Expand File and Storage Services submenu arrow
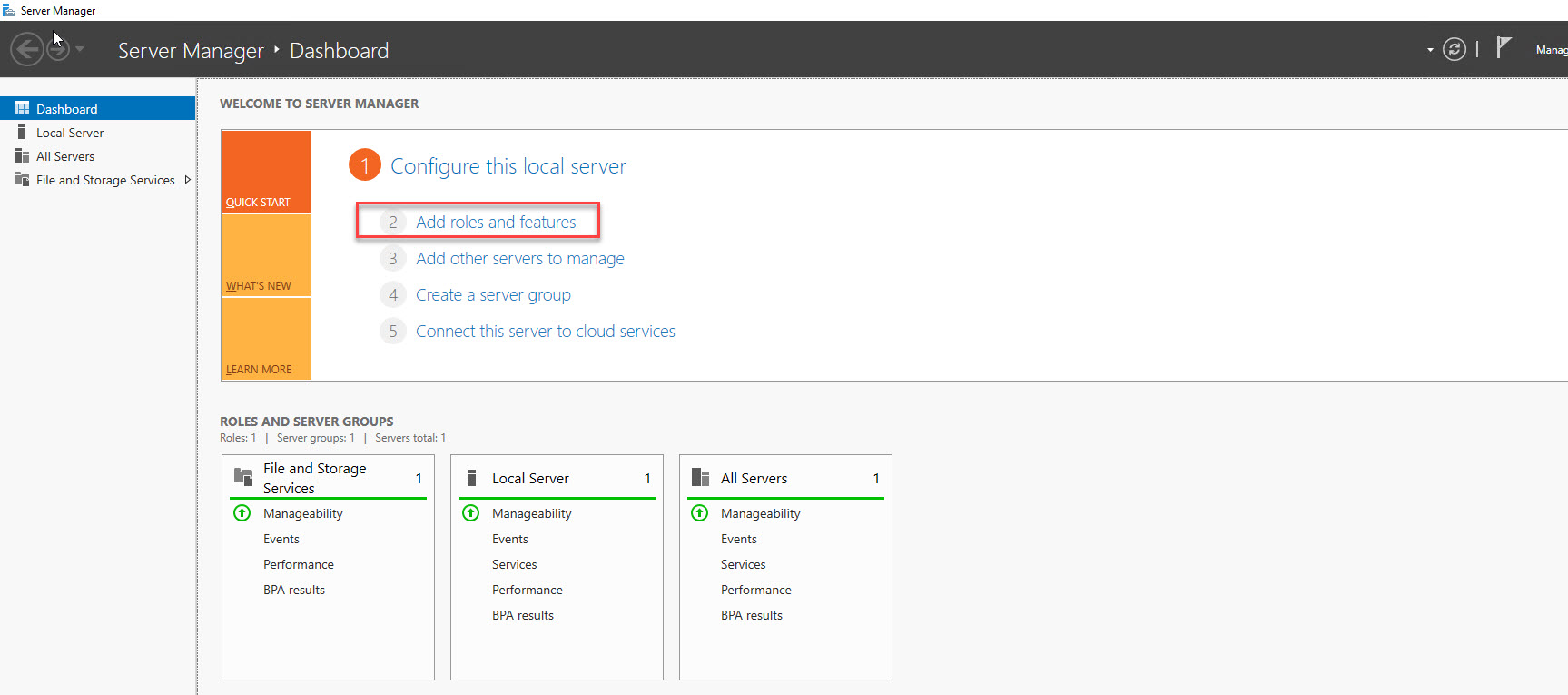 tap(188, 180)
